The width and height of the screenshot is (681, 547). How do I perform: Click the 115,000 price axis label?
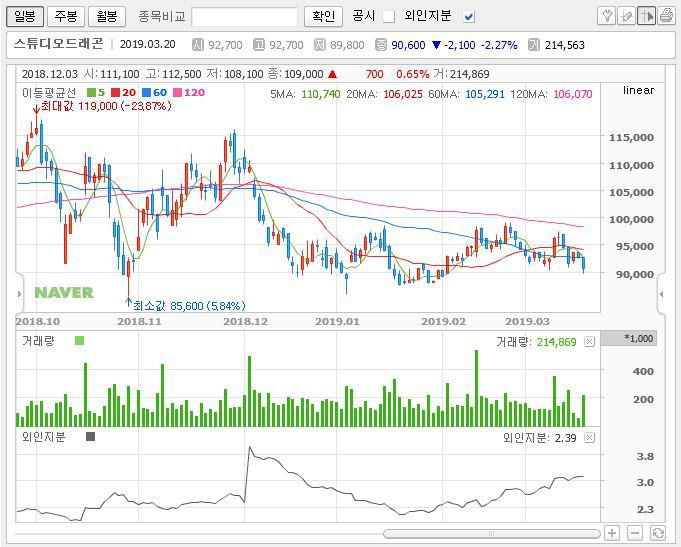click(631, 138)
